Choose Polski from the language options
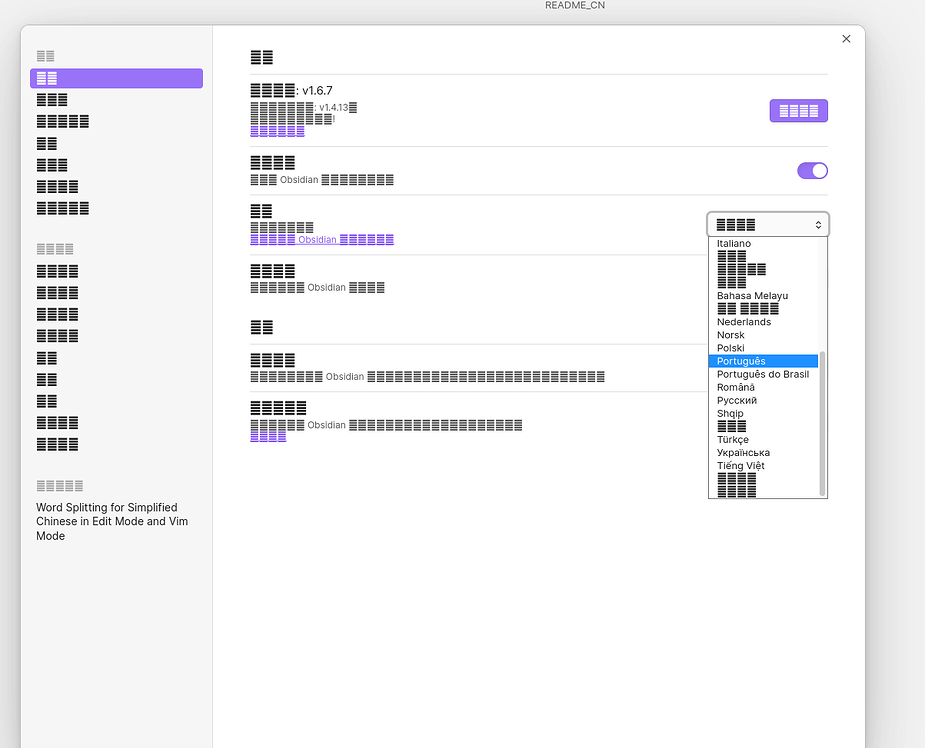 (x=731, y=348)
